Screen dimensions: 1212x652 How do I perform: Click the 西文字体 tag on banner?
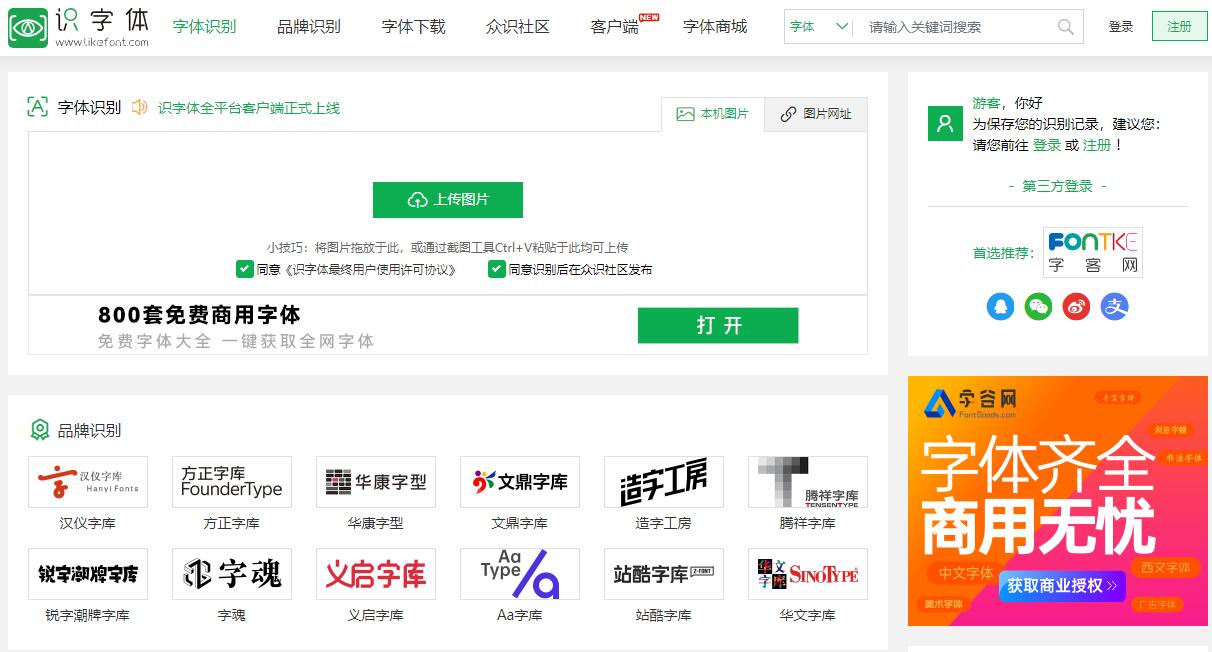(1166, 568)
